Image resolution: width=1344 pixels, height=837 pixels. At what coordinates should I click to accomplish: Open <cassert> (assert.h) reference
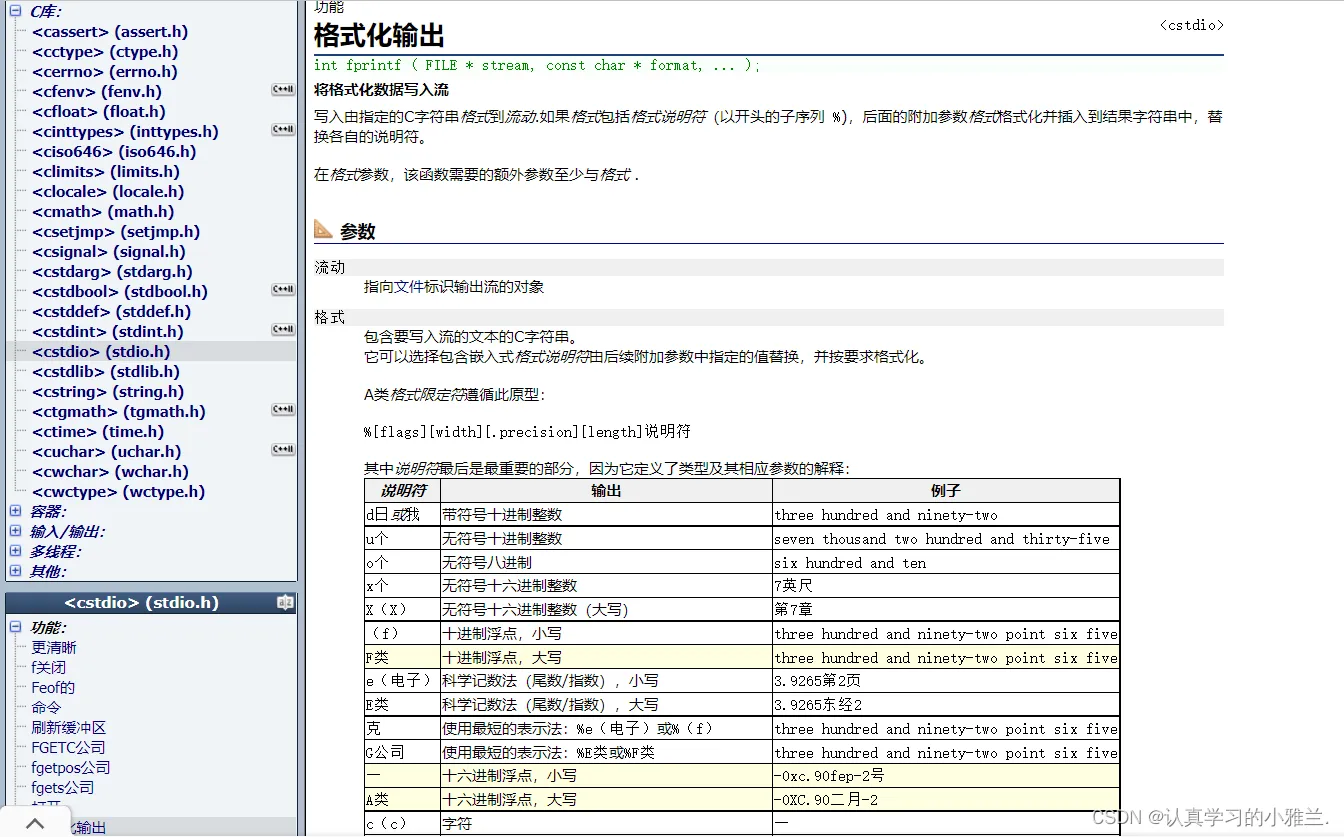110,32
